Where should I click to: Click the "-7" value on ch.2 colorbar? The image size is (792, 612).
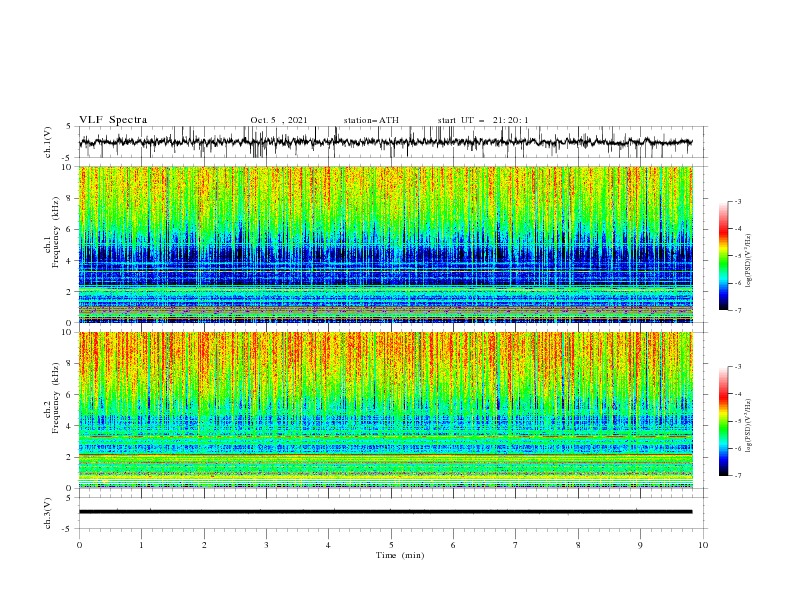pyautogui.click(x=738, y=475)
